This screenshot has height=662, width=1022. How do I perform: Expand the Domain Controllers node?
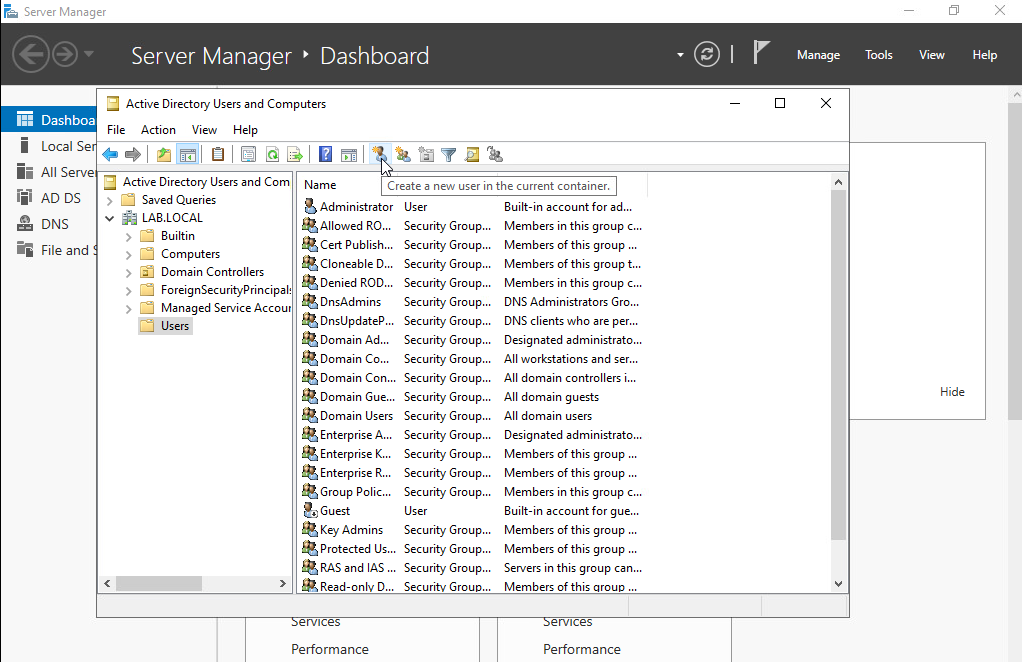click(128, 272)
